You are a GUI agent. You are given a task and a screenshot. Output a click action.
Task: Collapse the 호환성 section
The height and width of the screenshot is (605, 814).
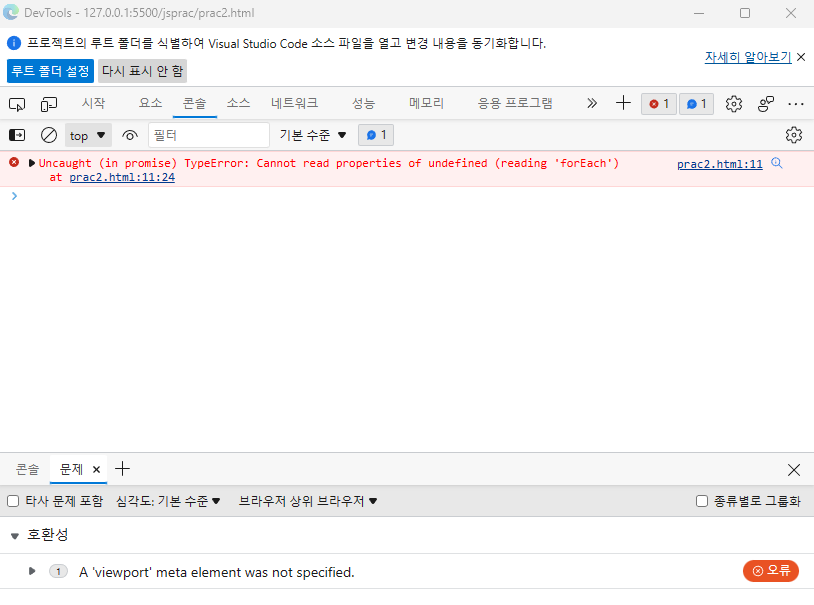pyautogui.click(x=15, y=535)
